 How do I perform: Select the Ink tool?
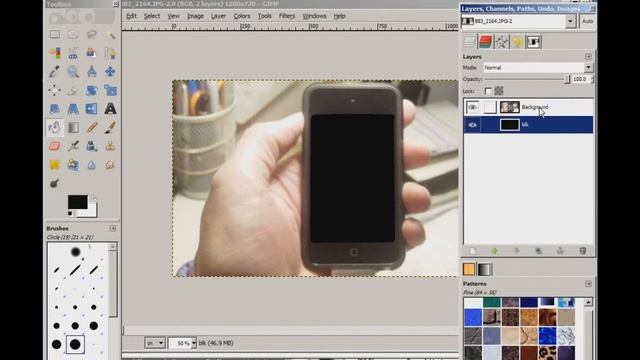tap(91, 146)
